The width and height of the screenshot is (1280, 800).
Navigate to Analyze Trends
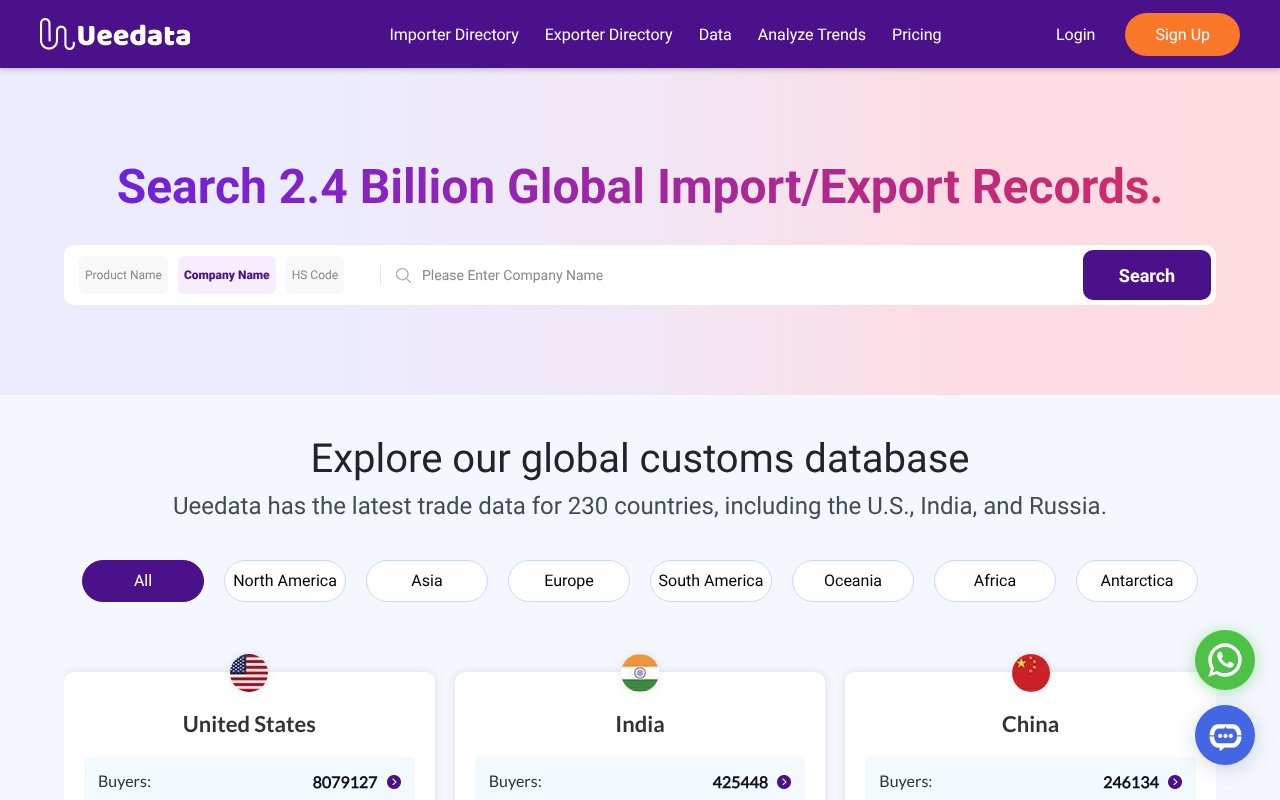[811, 34]
